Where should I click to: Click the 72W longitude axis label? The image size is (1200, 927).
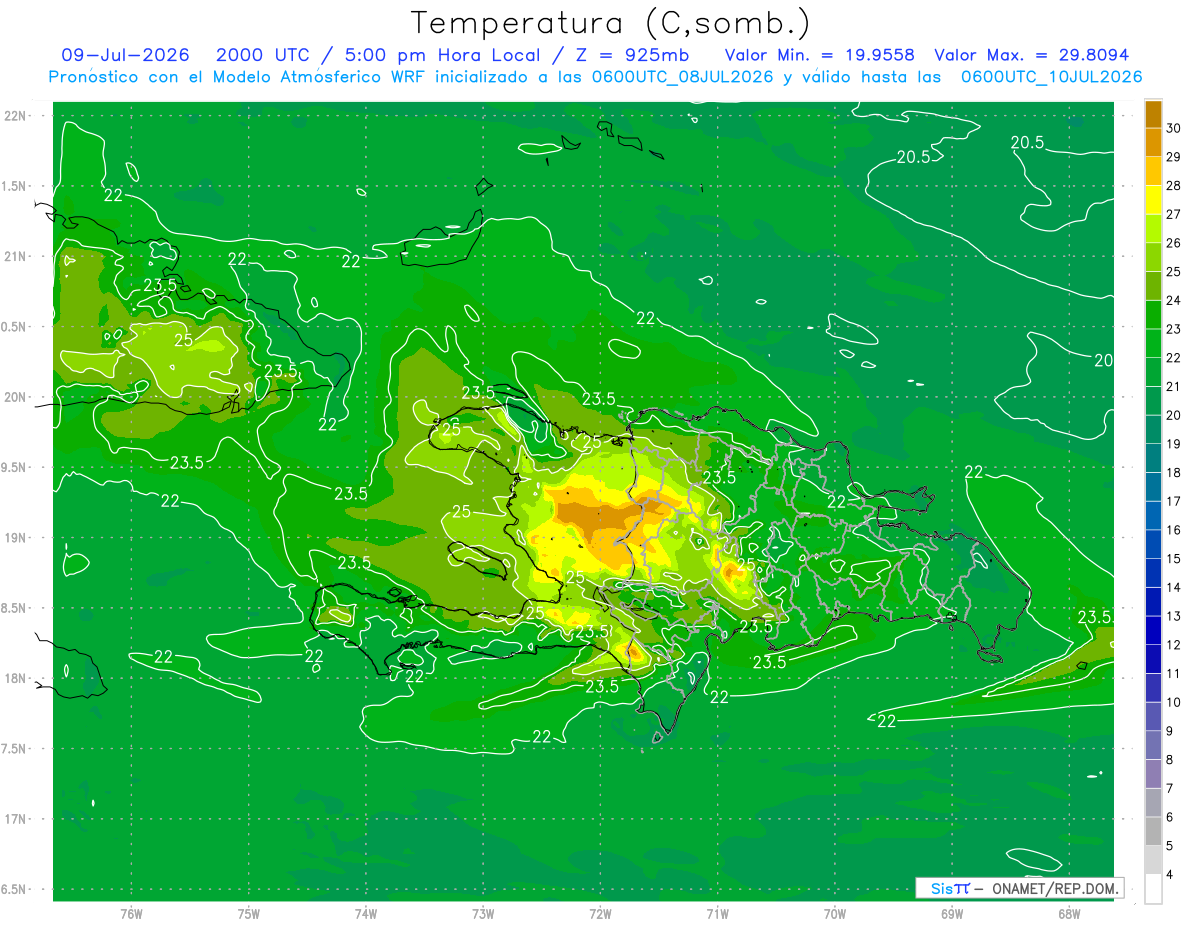coord(600,913)
